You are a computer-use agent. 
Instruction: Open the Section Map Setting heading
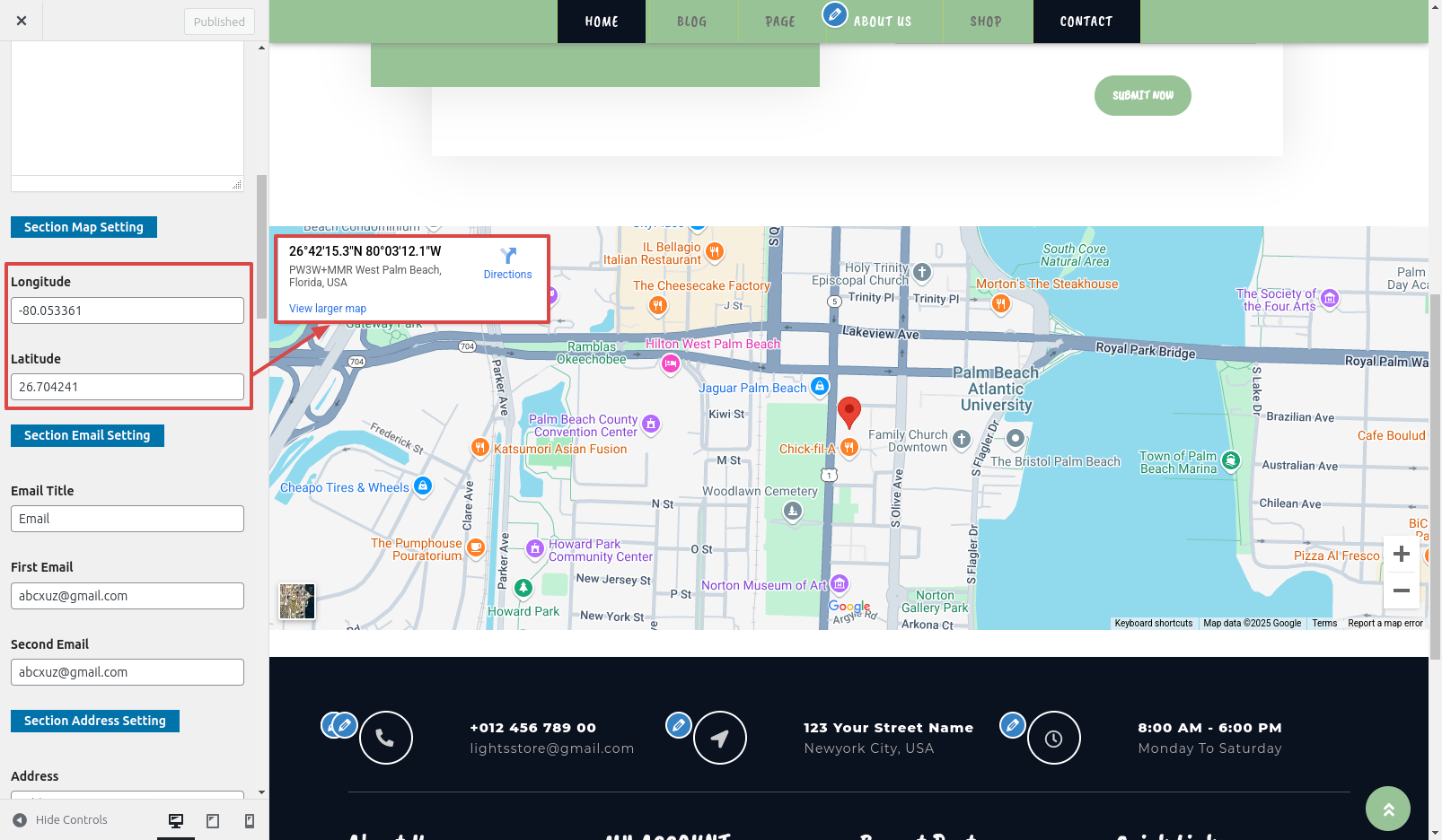[84, 227]
